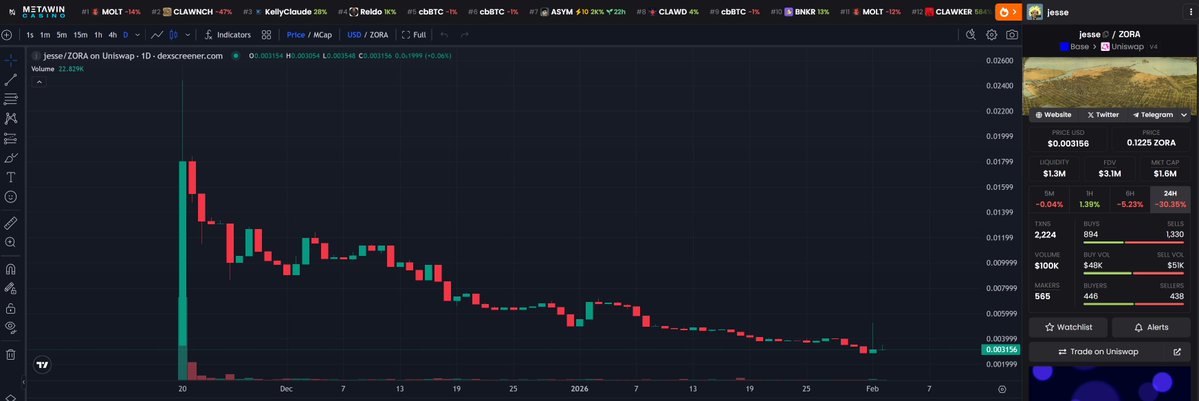Open quick search icon in chart toolbar
Viewport: 1199px width, 401px height.
971,34
